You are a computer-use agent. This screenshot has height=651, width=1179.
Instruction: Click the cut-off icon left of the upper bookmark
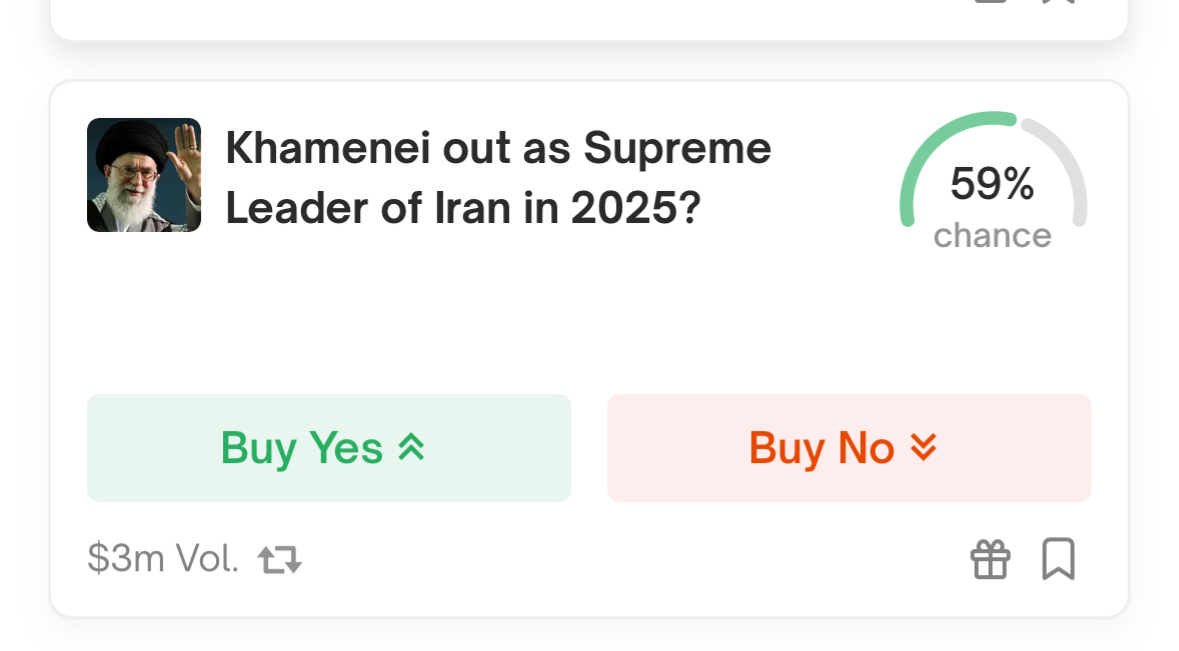[x=990, y=2]
